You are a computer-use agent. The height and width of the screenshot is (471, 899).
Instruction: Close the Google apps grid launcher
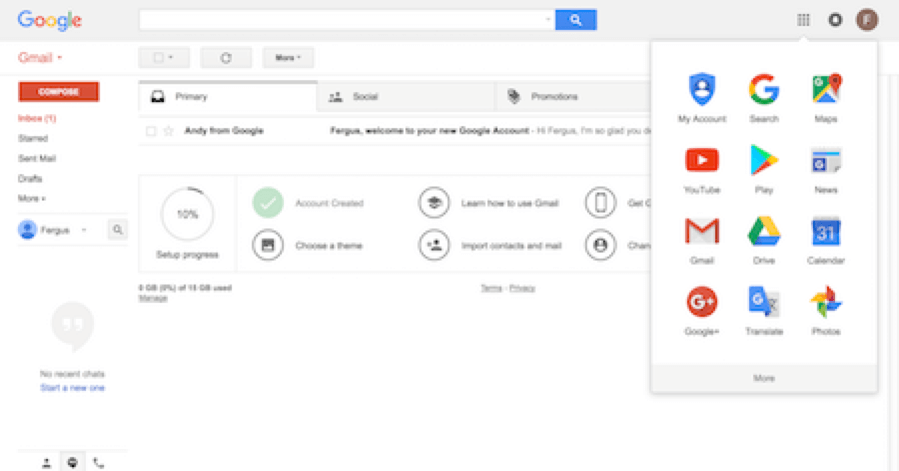[803, 20]
